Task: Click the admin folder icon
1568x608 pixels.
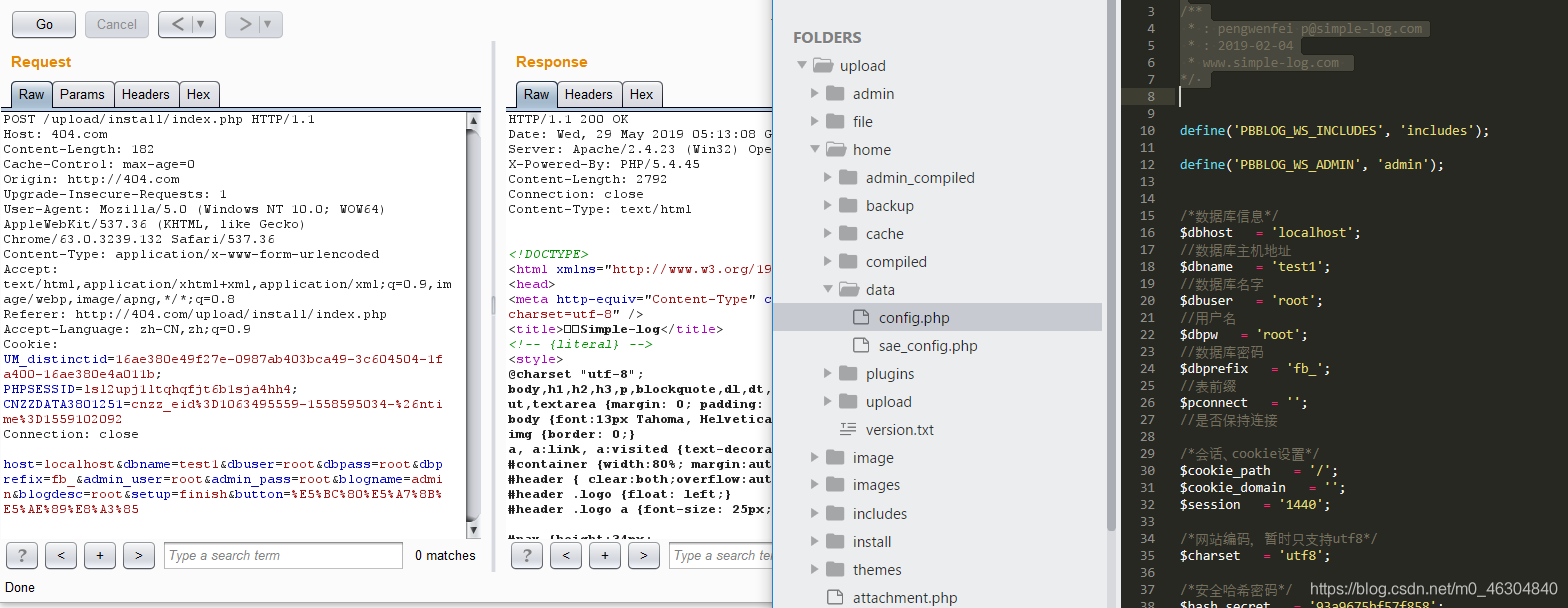Action: pos(835,94)
